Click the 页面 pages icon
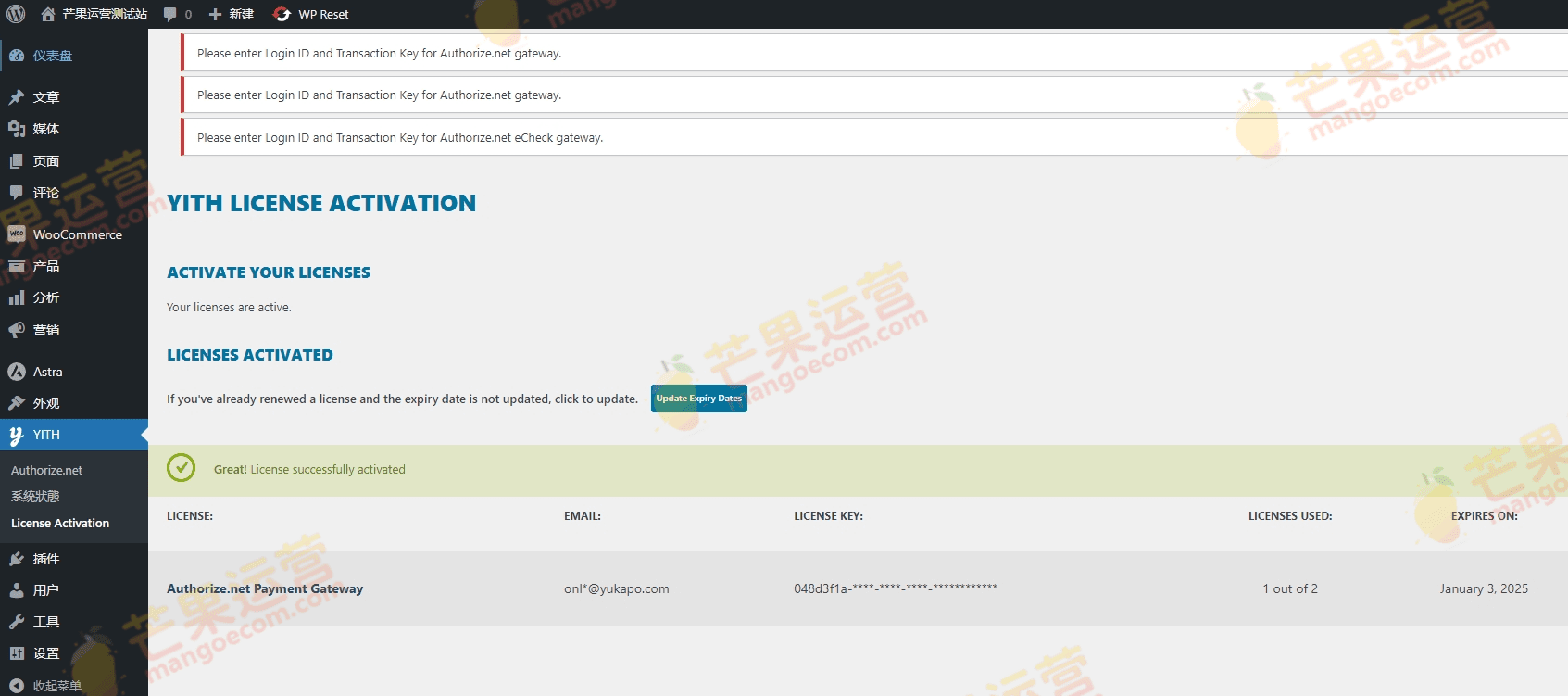The image size is (1568, 696). [x=17, y=161]
